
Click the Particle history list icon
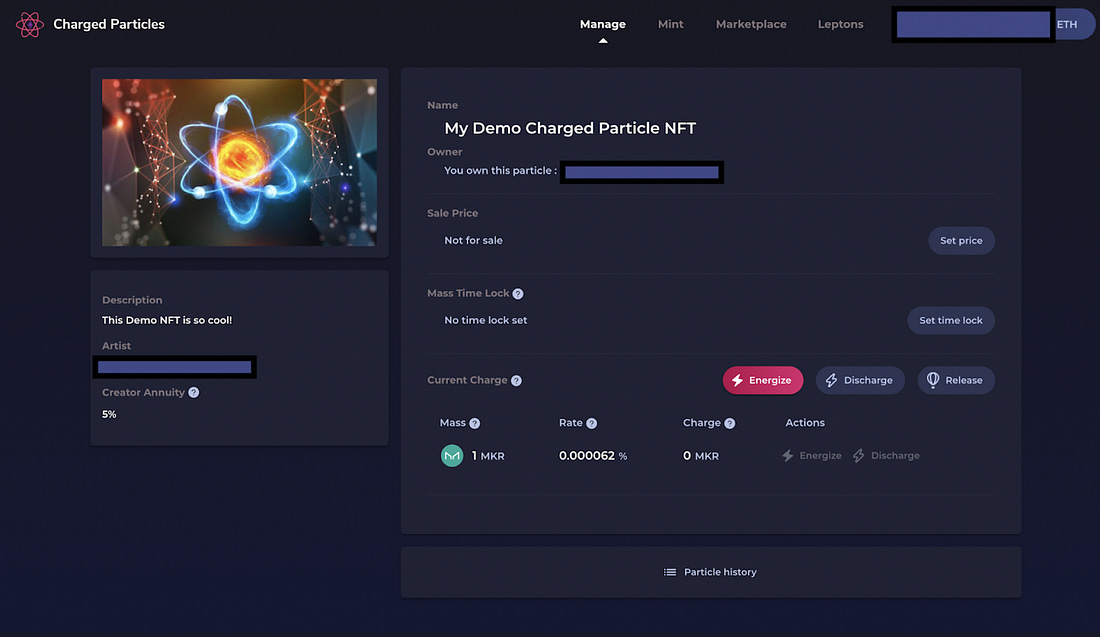click(x=670, y=572)
